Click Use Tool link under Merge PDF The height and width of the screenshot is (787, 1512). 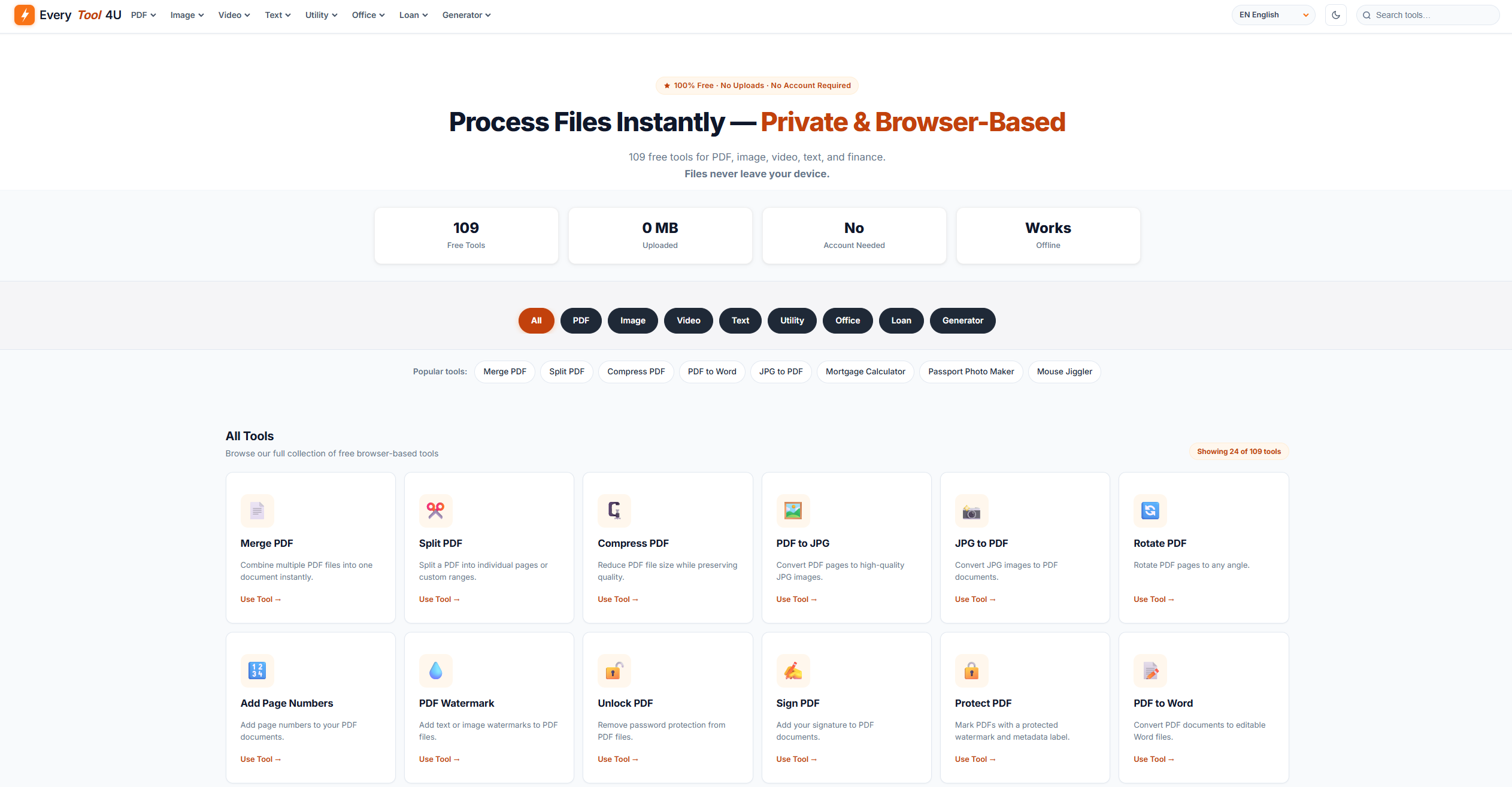[x=260, y=600]
